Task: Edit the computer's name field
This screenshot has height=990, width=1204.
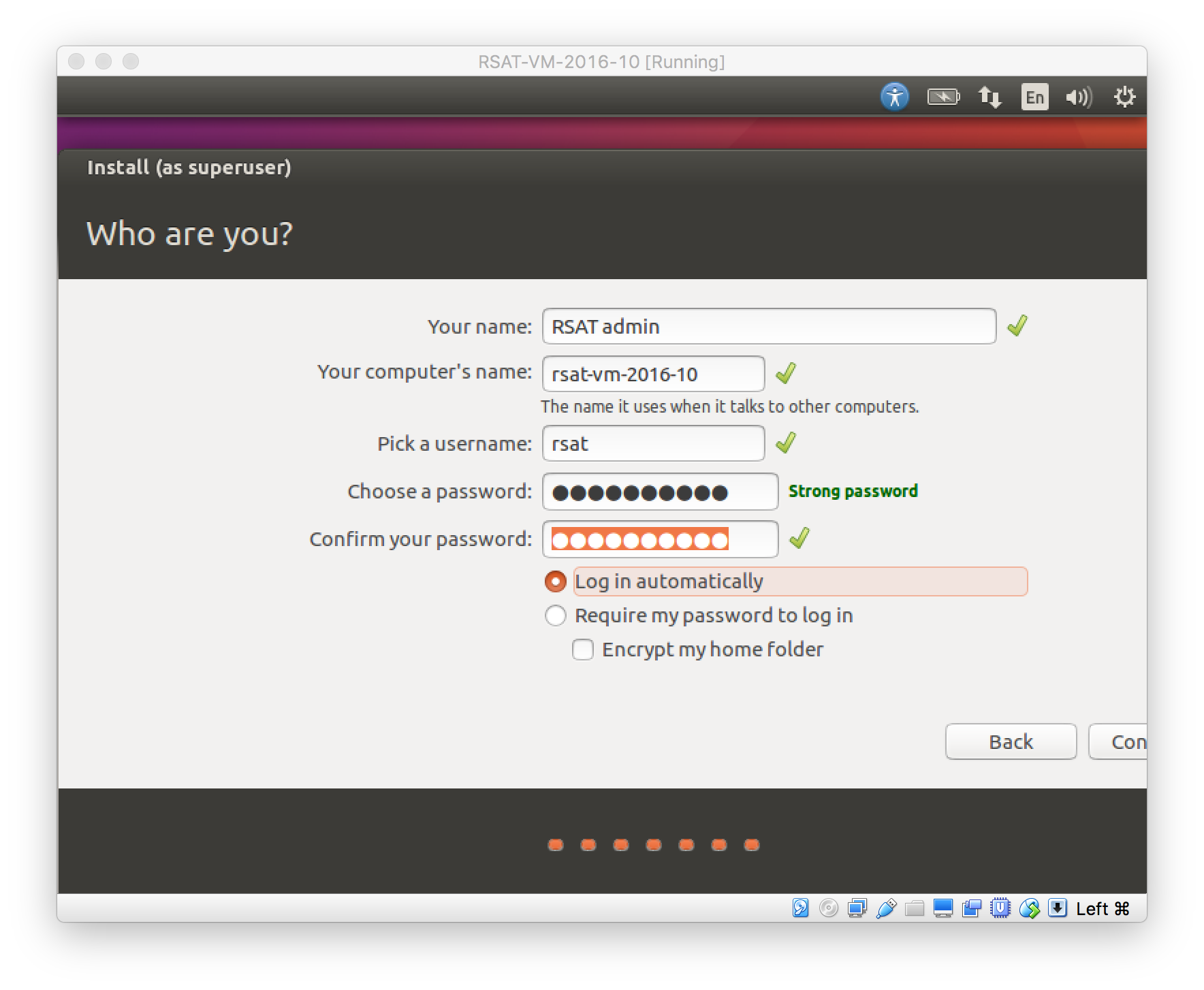Action: tap(653, 374)
